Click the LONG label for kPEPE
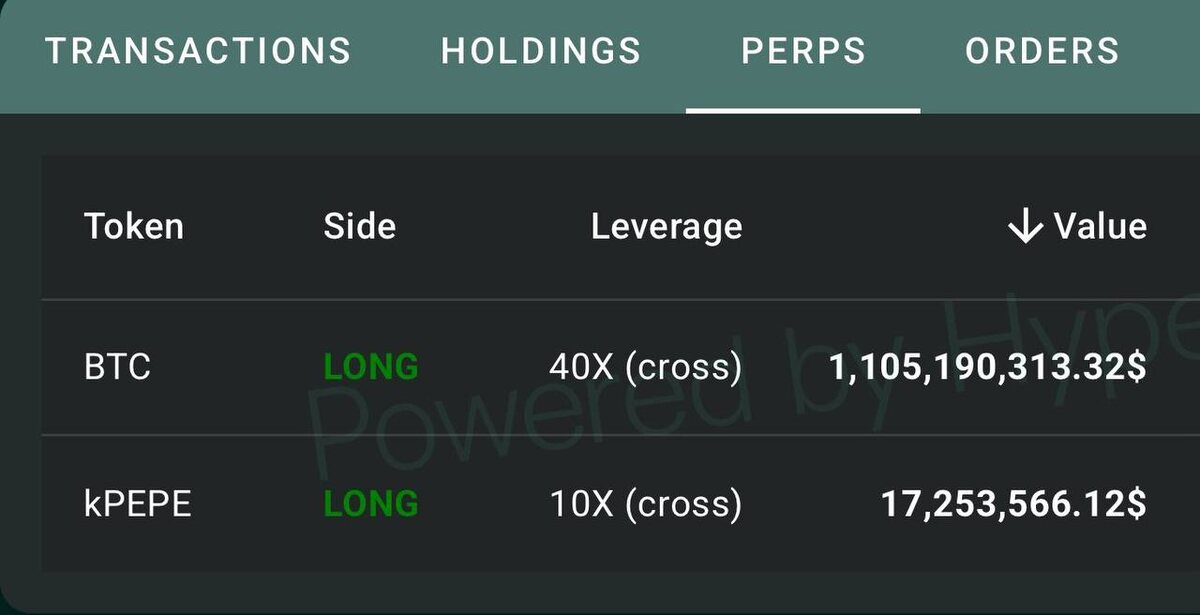Image resolution: width=1200 pixels, height=615 pixels. tap(371, 504)
